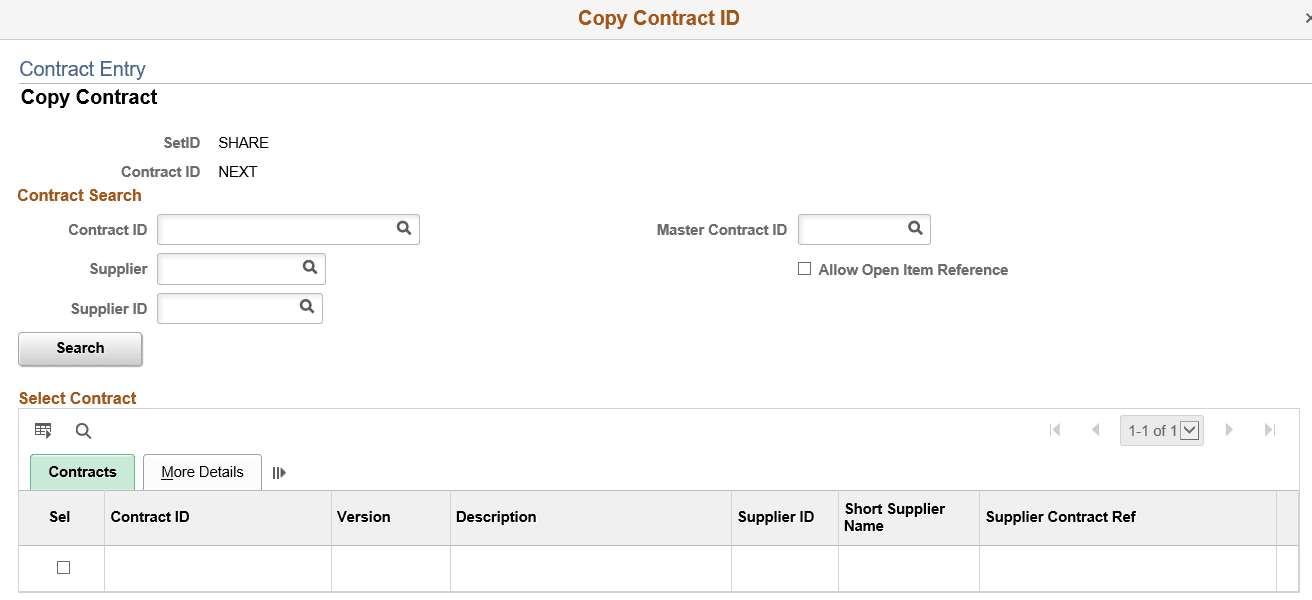This screenshot has height=600, width=1312.
Task: Go to the next page of results
Action: (1228, 429)
